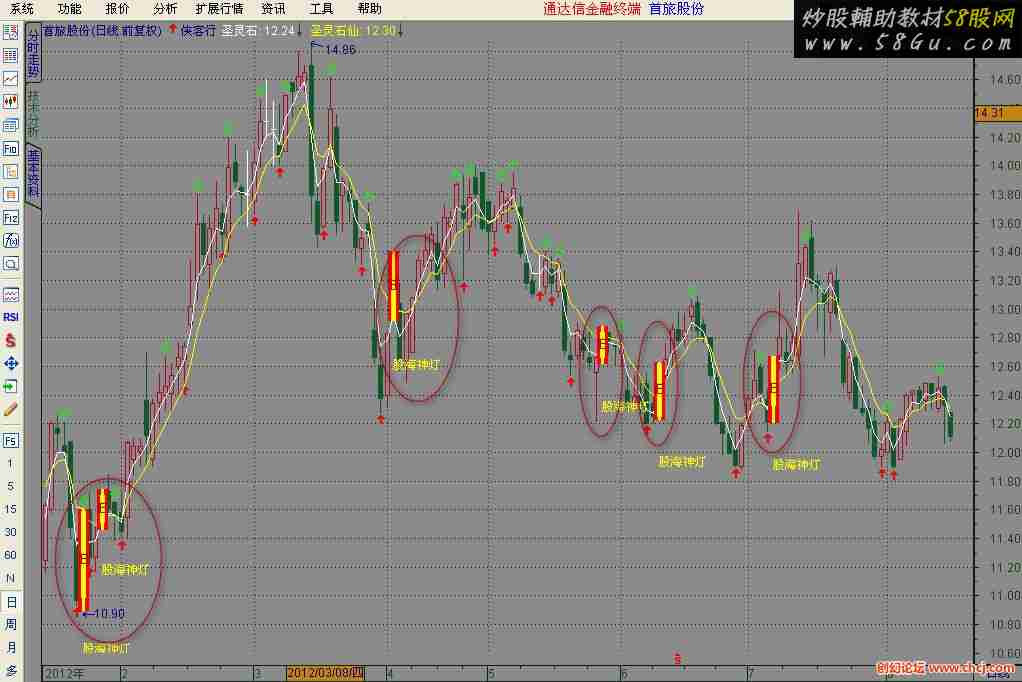
Task: Click the wavy indicator lines icon
Action: point(10,295)
